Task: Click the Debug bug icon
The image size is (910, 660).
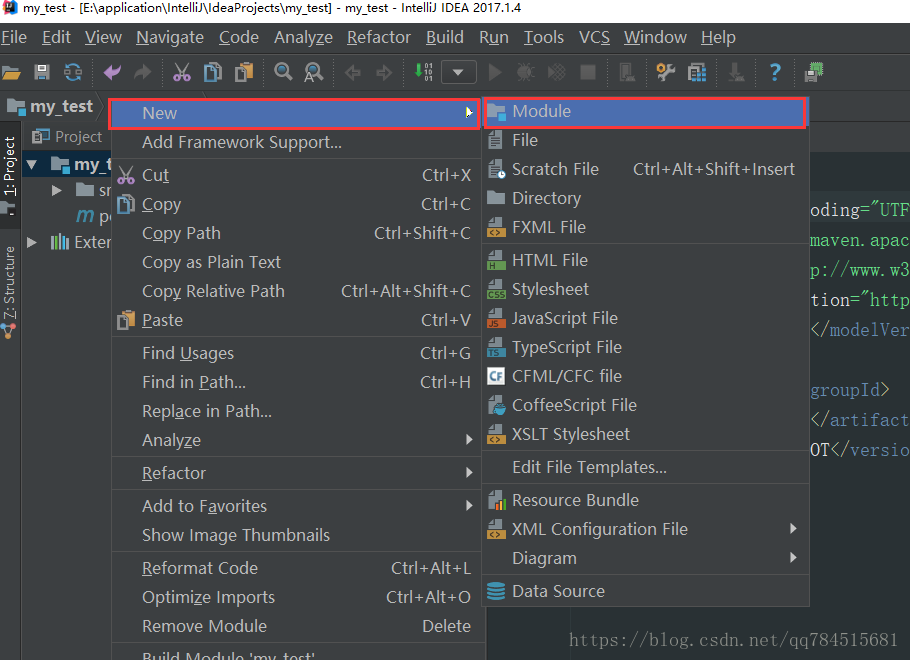Action: click(526, 72)
